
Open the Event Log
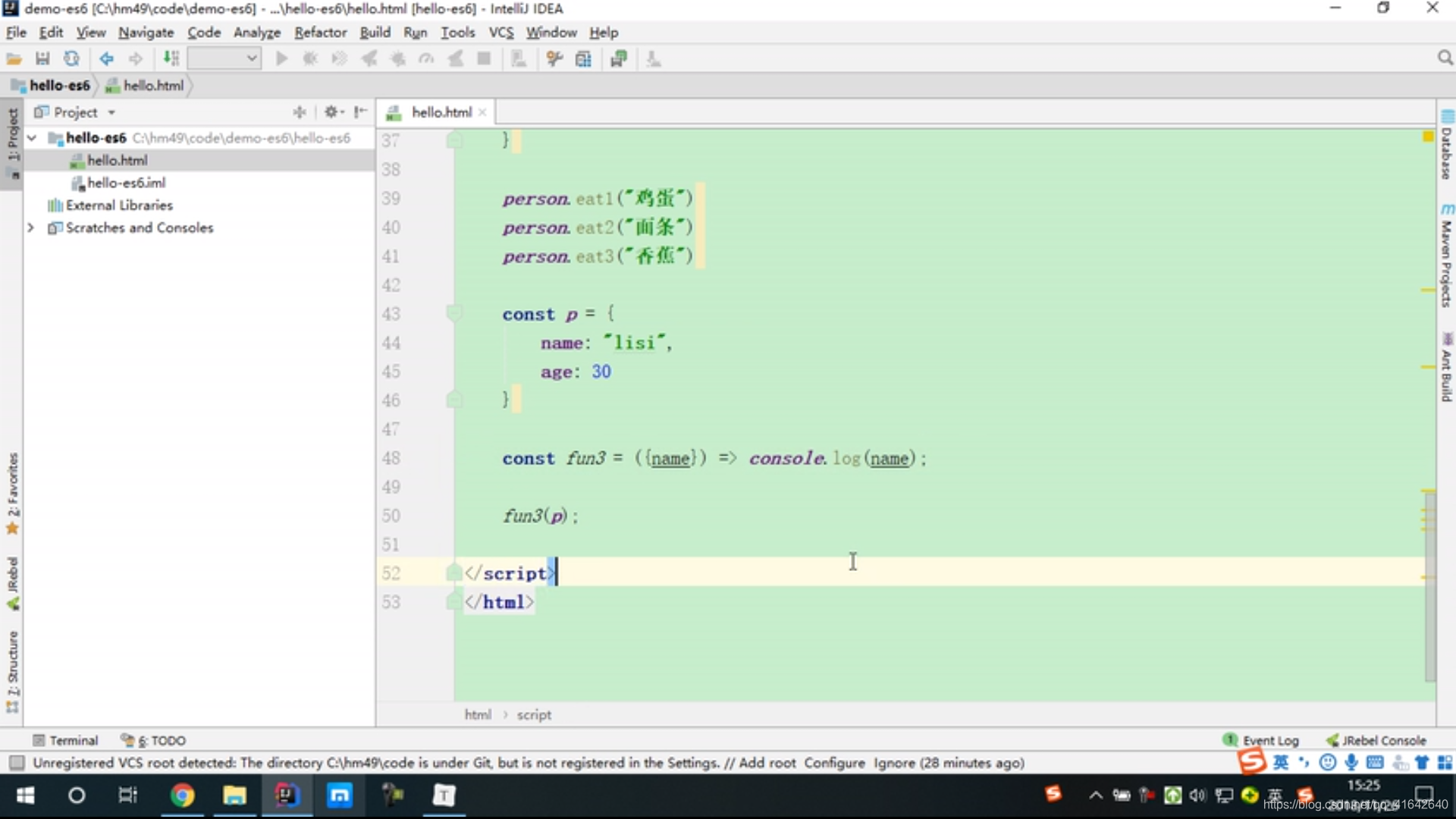click(x=1261, y=741)
